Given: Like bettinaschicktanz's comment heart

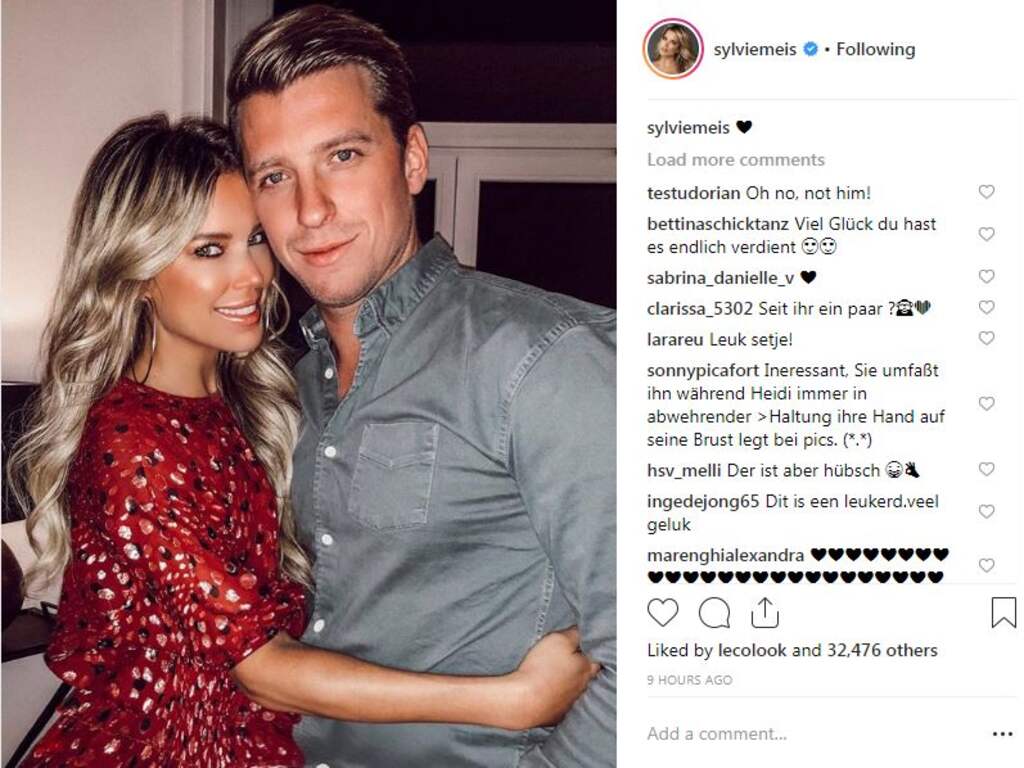Looking at the screenshot, I should [986, 234].
